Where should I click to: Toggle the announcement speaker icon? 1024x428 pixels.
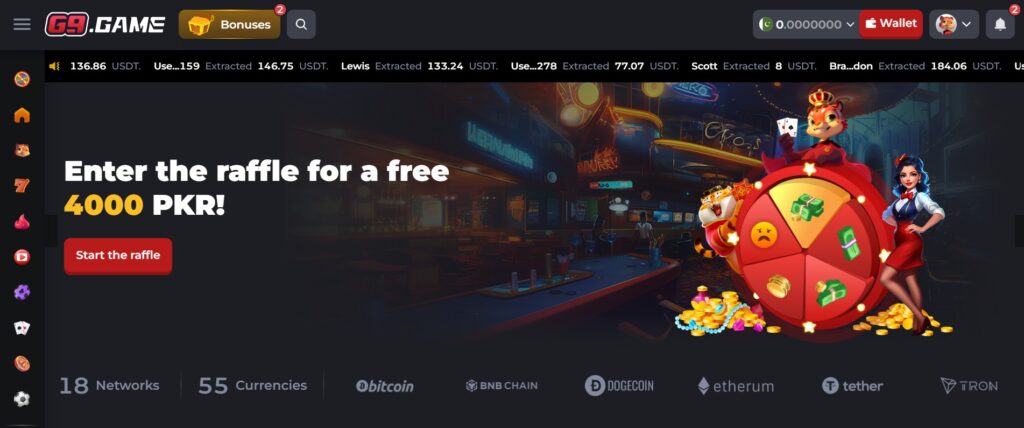(x=54, y=66)
